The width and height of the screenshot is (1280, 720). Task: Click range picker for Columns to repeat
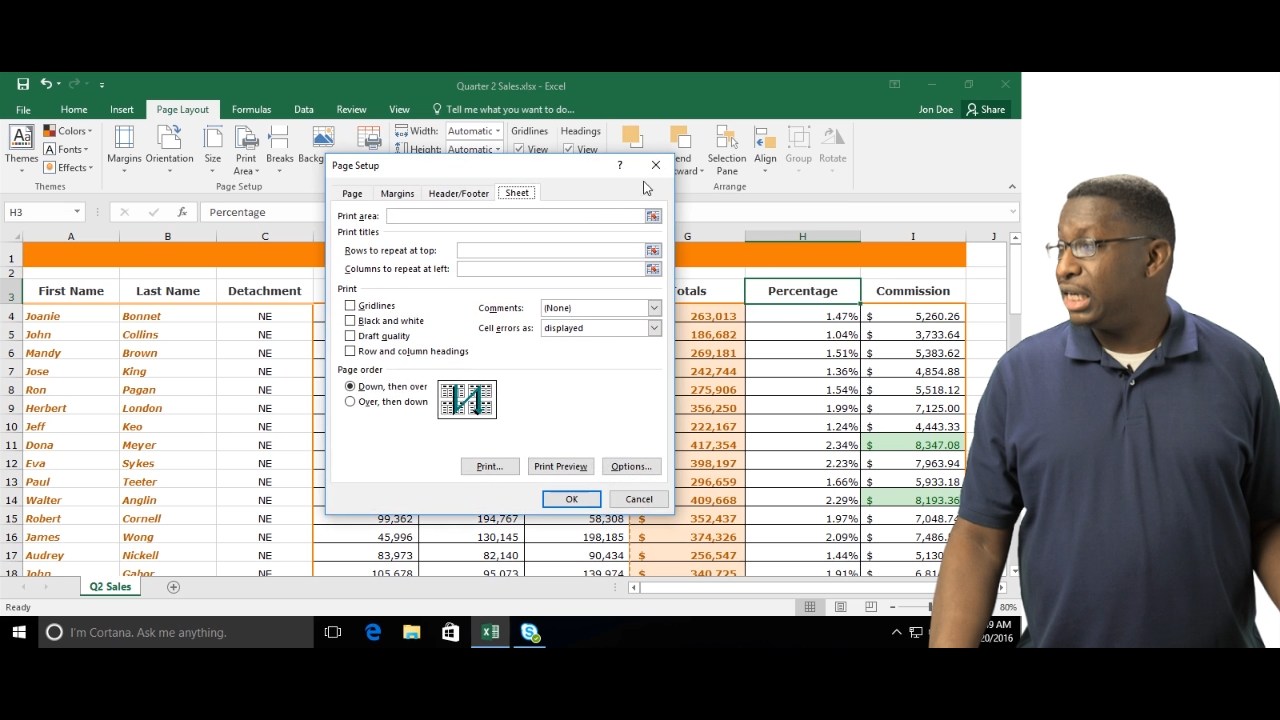pyautogui.click(x=653, y=269)
